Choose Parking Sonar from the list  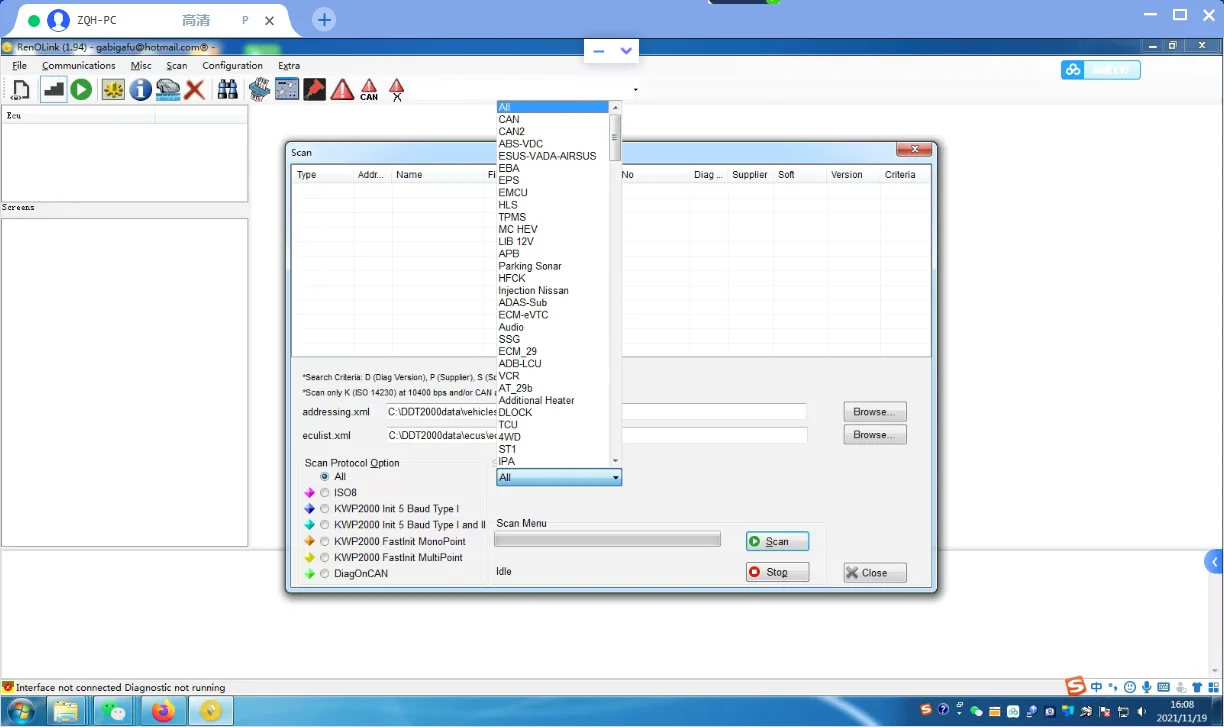(530, 266)
